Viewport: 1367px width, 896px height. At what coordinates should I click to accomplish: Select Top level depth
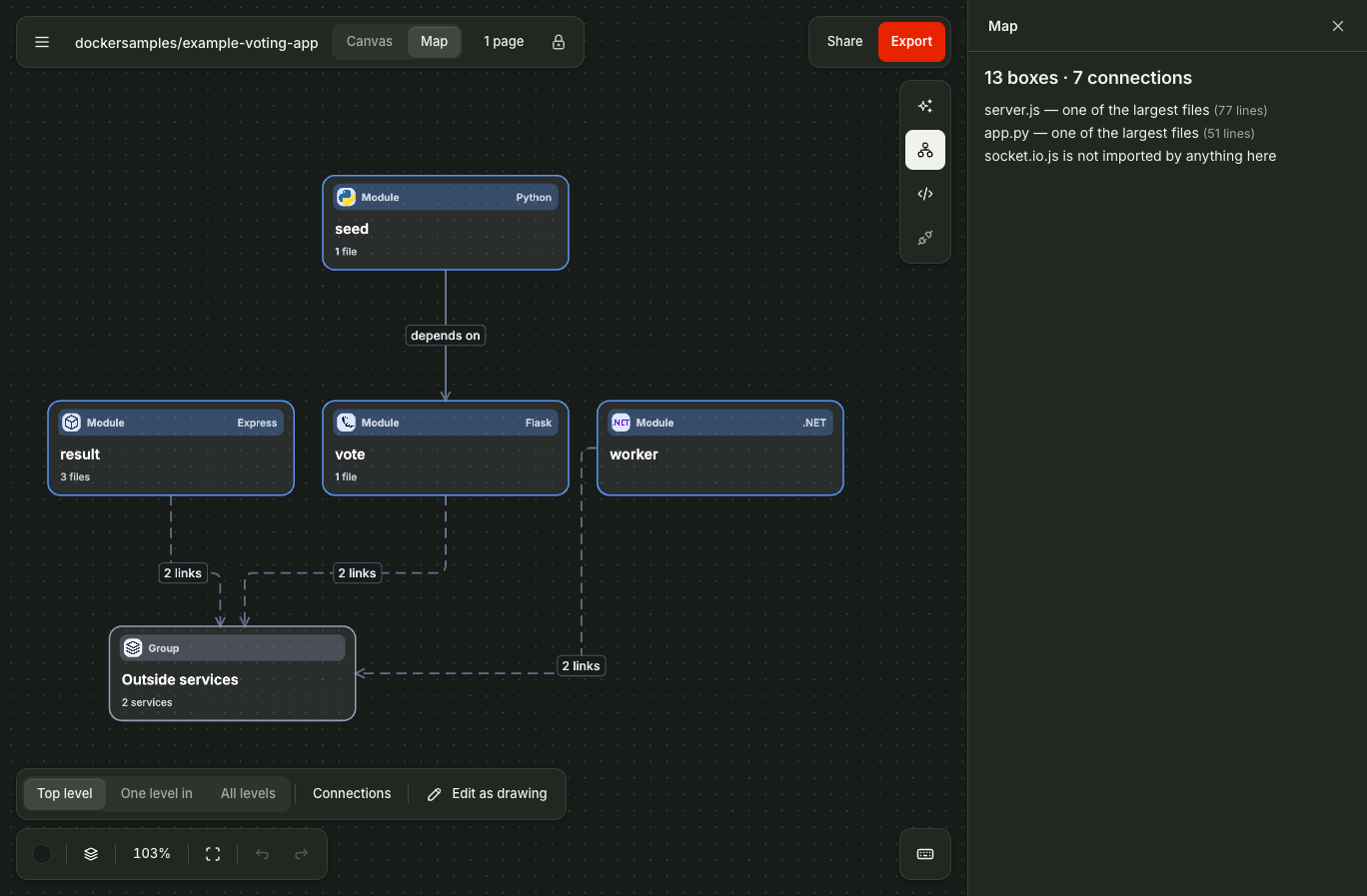65,794
